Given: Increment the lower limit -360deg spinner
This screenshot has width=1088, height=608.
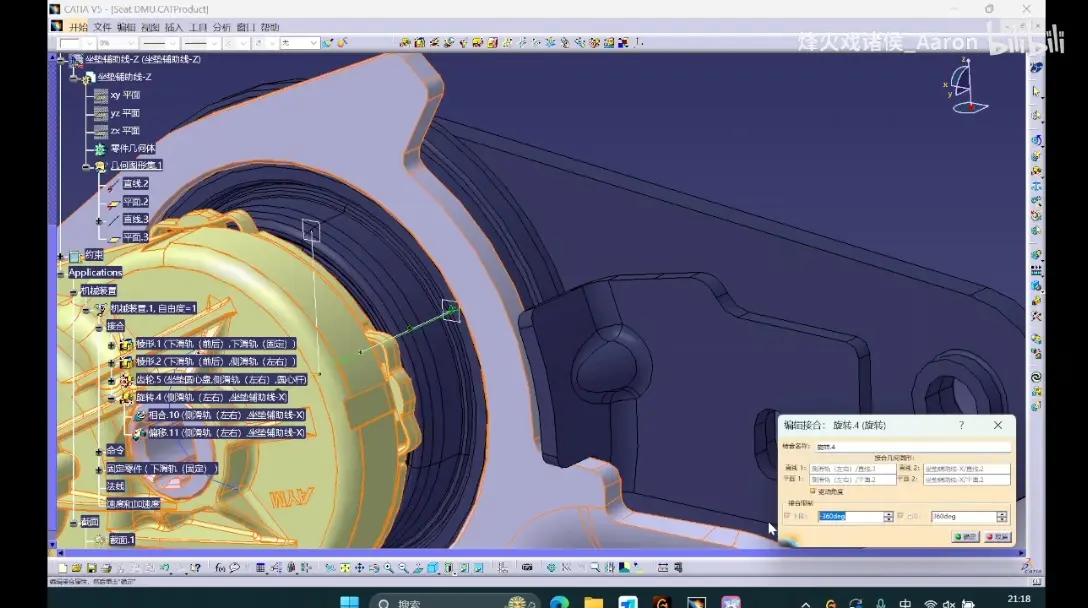Looking at the screenshot, I should click(888, 514).
